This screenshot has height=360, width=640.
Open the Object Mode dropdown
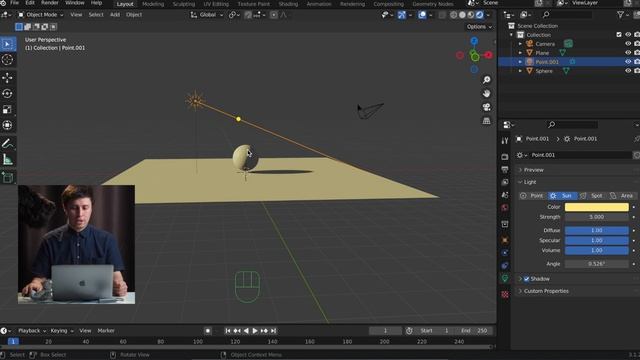pyautogui.click(x=40, y=15)
